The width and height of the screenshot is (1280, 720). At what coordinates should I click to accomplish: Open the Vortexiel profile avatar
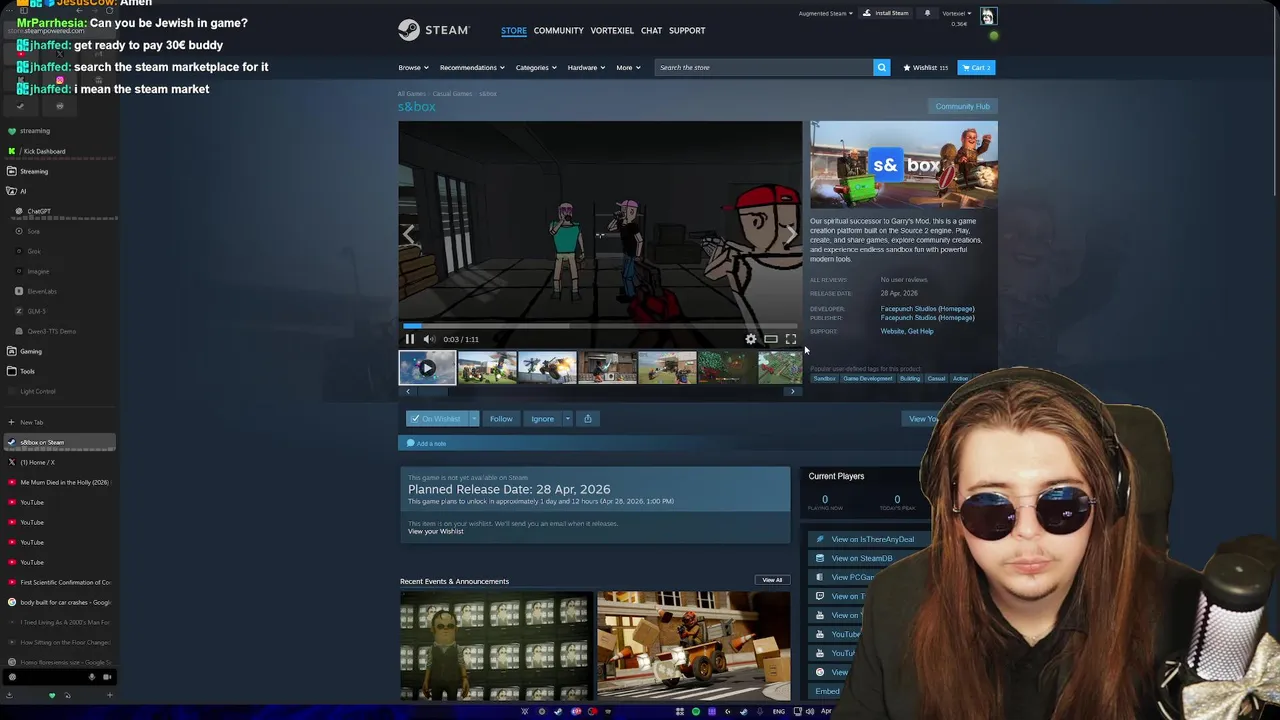point(987,16)
